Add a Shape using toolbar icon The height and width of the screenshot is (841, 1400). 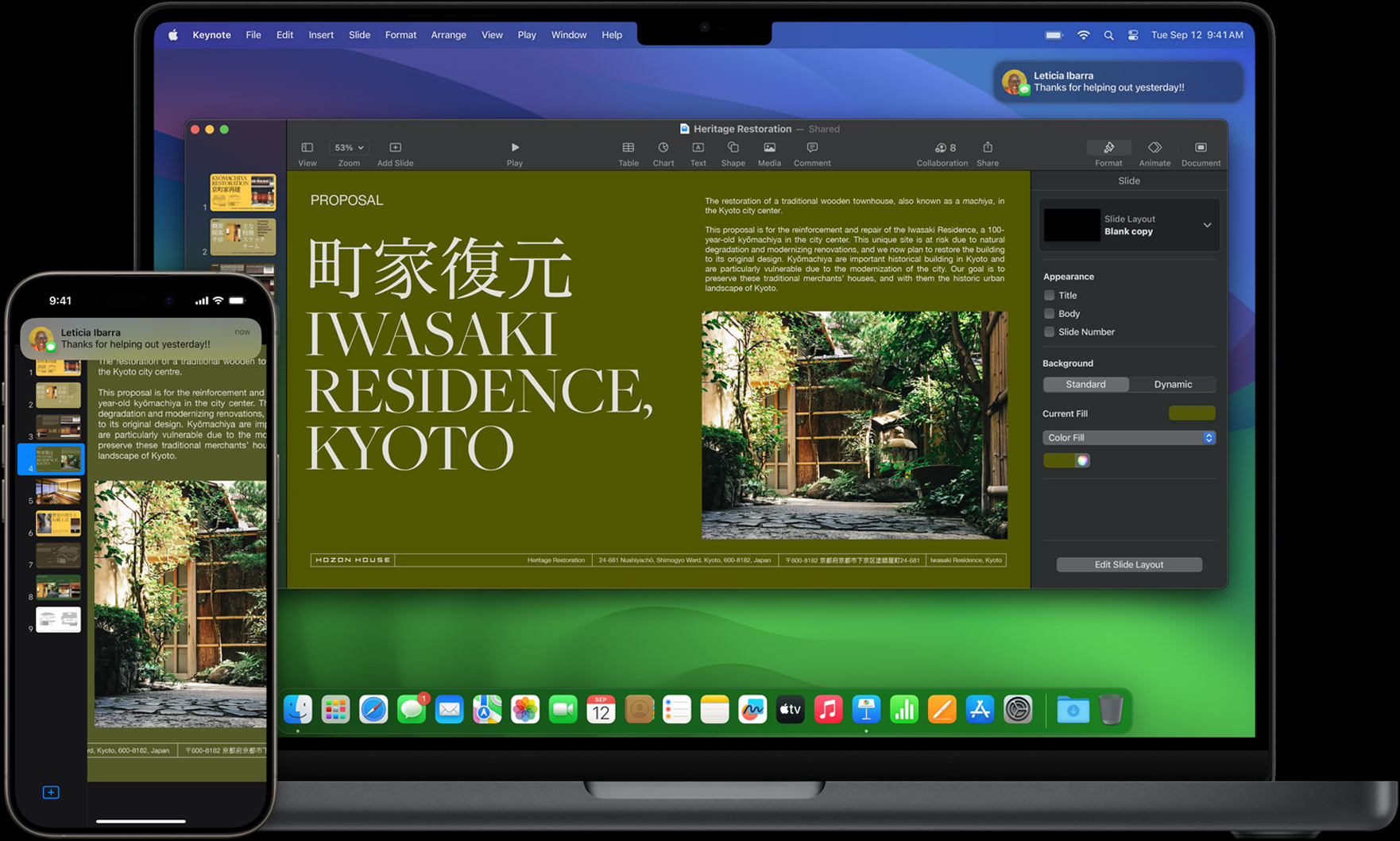coord(733,148)
